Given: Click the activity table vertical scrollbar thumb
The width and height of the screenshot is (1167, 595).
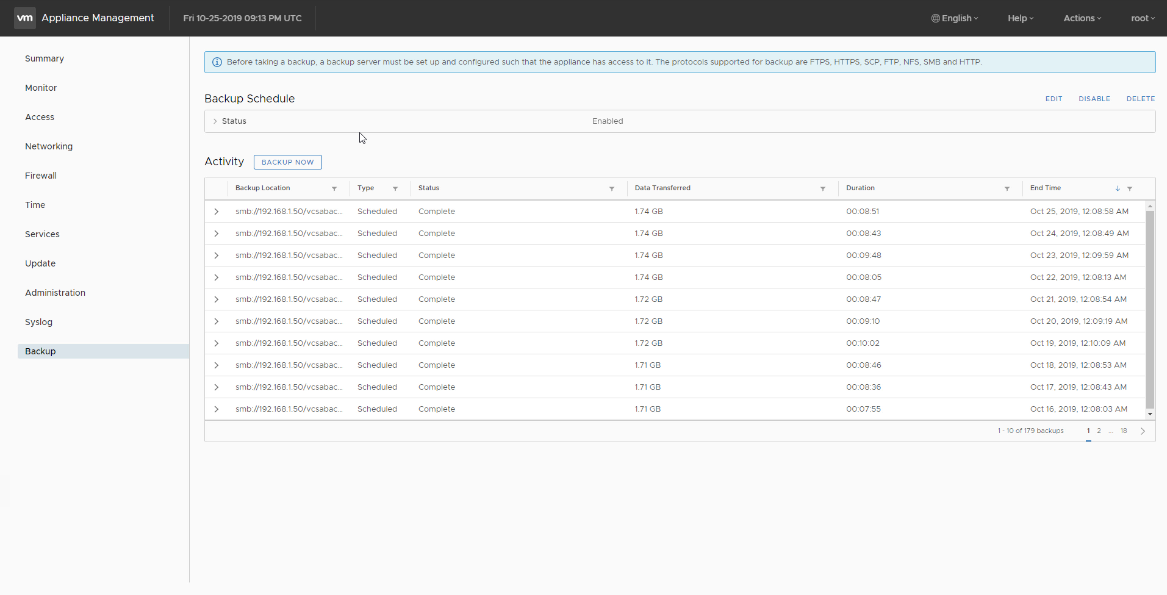Looking at the screenshot, I should pos(1150,309).
